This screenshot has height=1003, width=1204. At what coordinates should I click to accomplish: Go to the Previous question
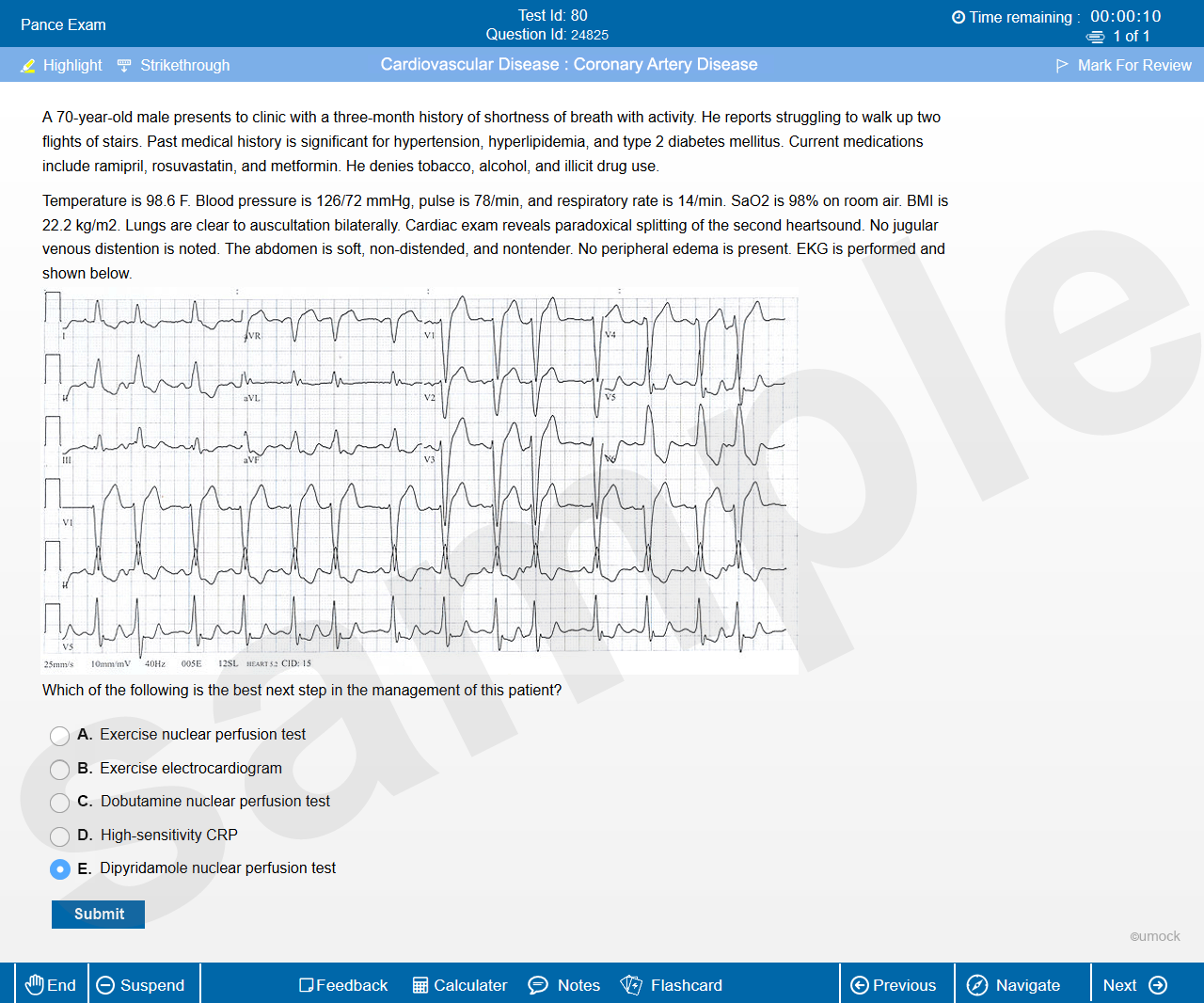coord(894,985)
